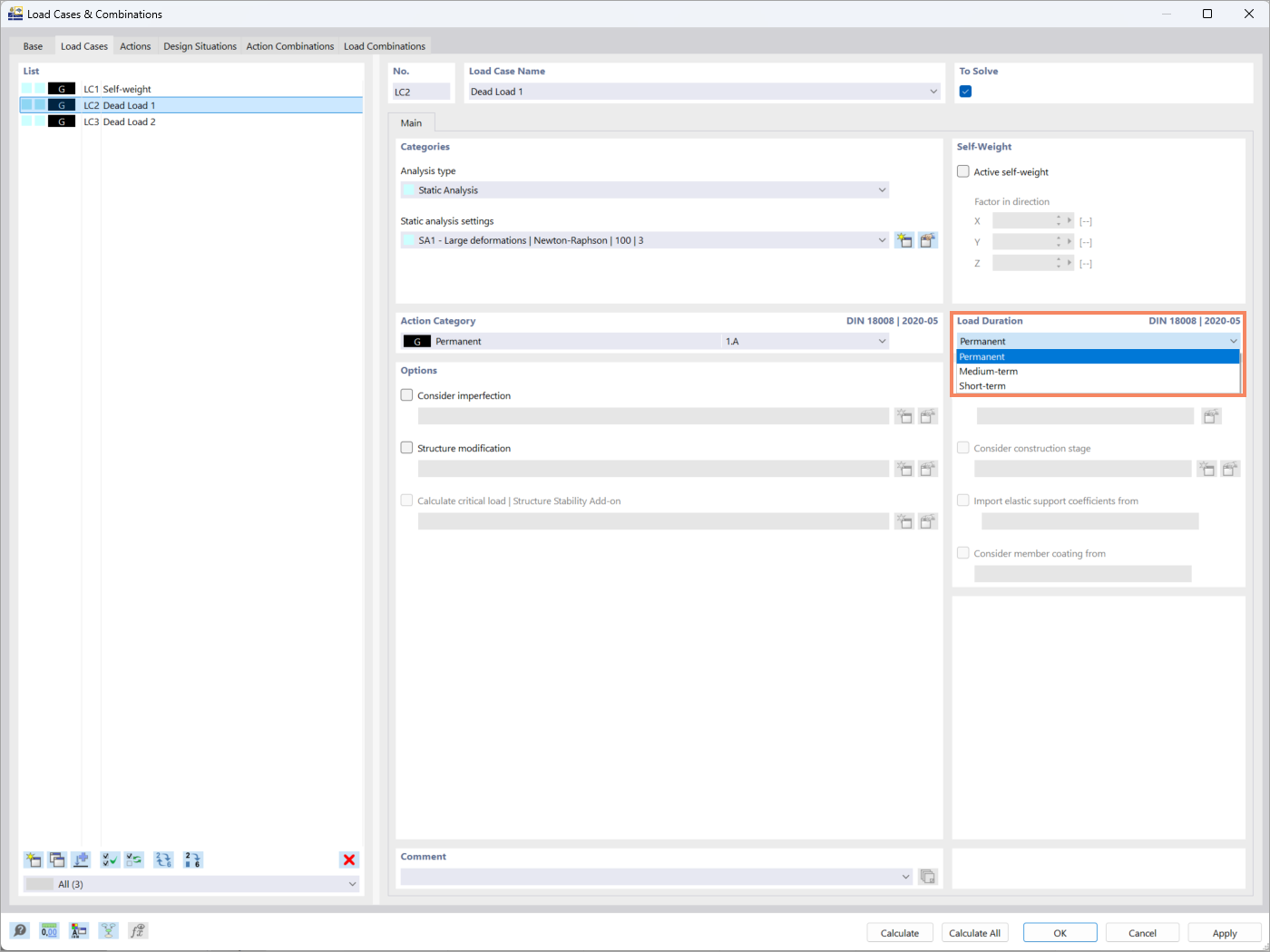This screenshot has width=1270, height=952.
Task: Click inside the Comment field
Action: click(x=653, y=876)
